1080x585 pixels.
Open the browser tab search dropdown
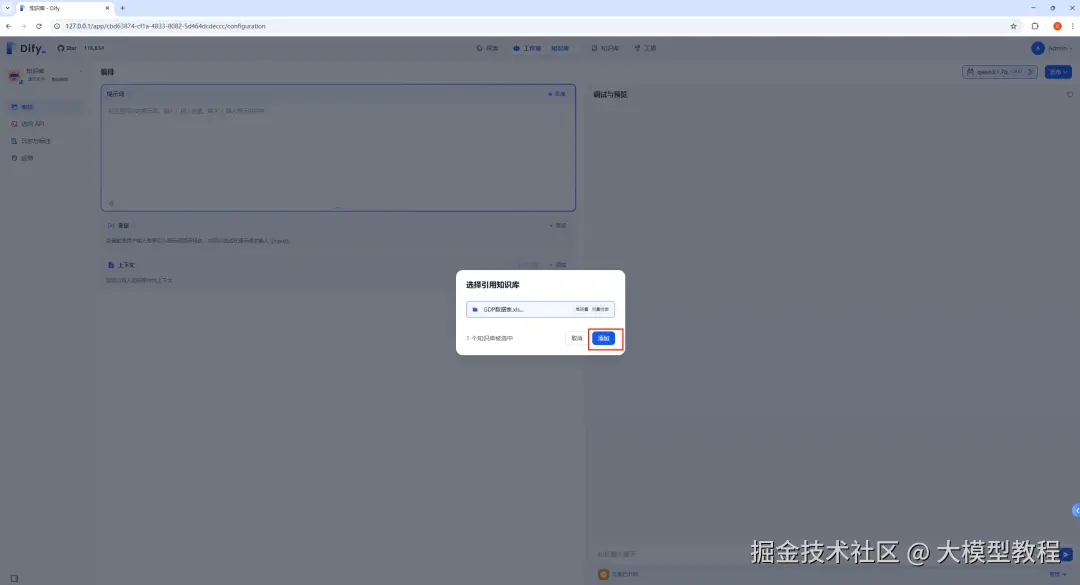[7, 8]
